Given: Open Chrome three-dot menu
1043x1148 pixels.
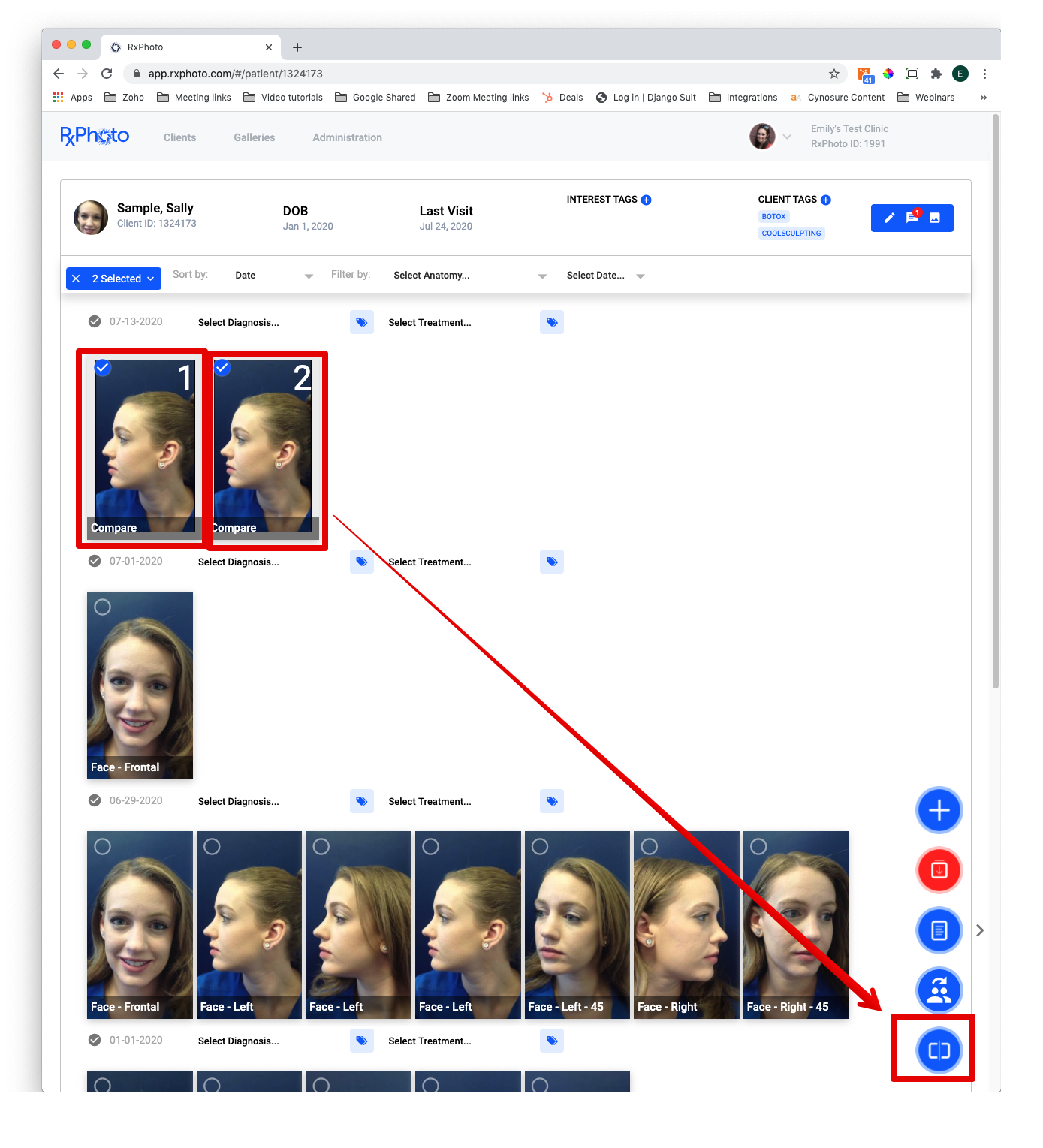Looking at the screenshot, I should pos(984,74).
